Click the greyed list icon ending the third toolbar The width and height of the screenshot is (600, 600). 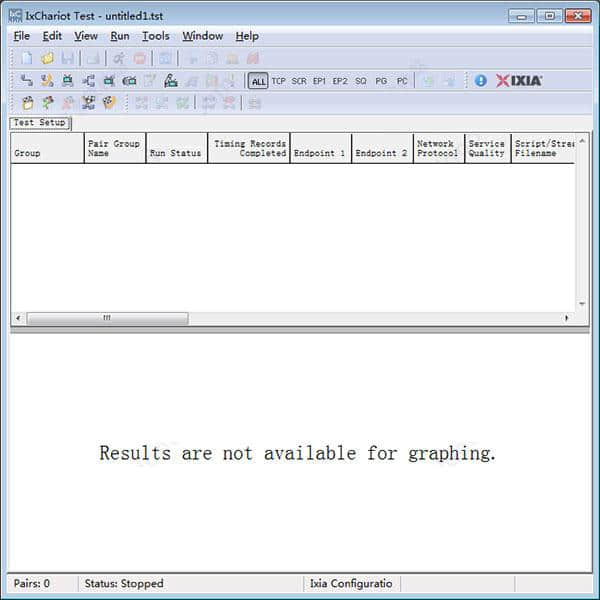click(254, 103)
